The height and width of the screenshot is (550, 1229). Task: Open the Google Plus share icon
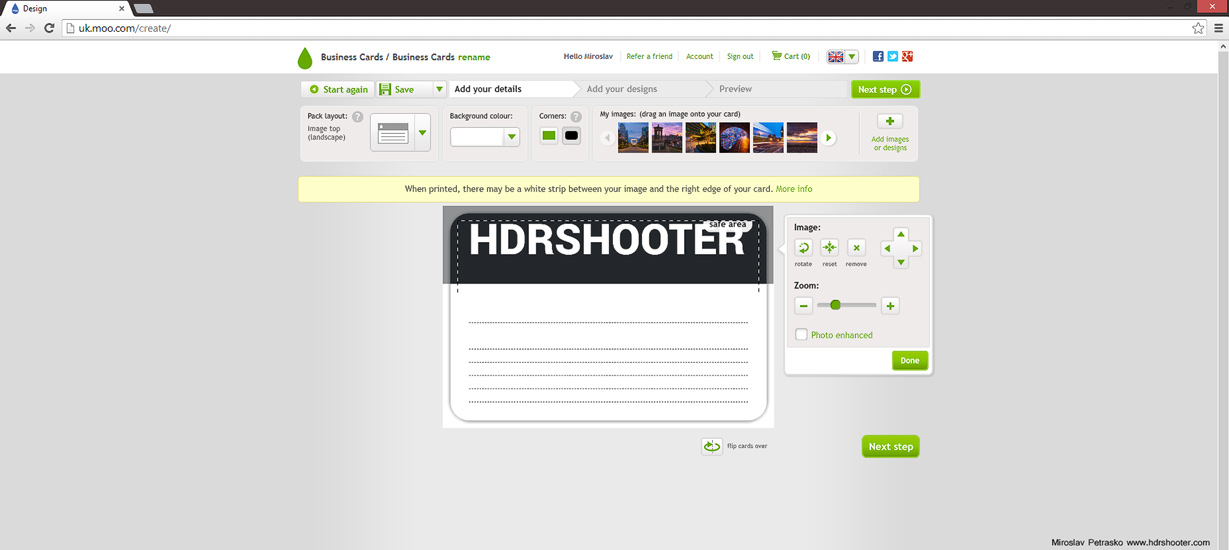[x=907, y=57]
